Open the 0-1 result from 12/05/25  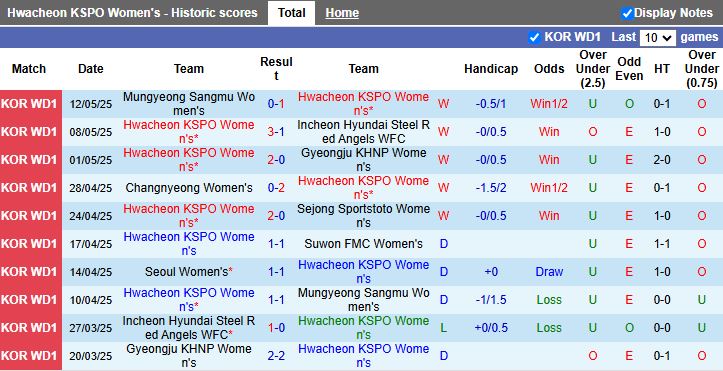[276, 104]
